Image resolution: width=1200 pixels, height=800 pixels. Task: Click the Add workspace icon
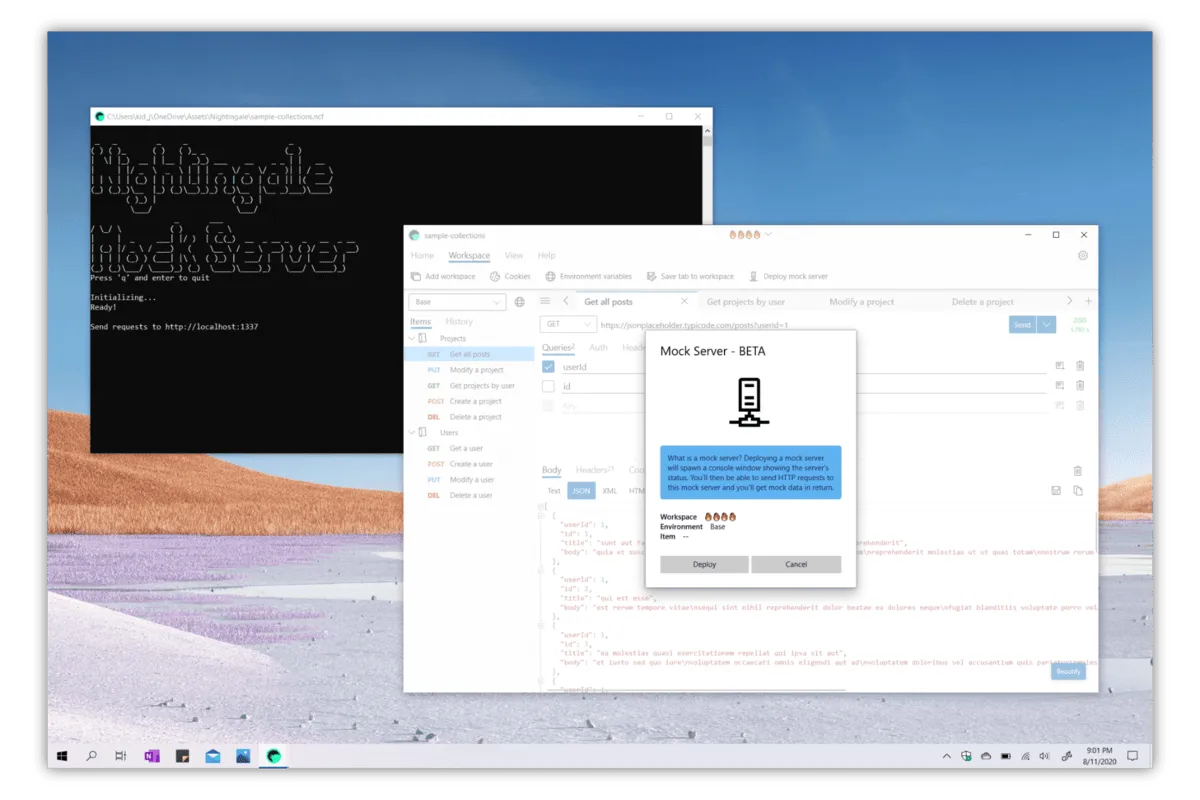point(416,276)
